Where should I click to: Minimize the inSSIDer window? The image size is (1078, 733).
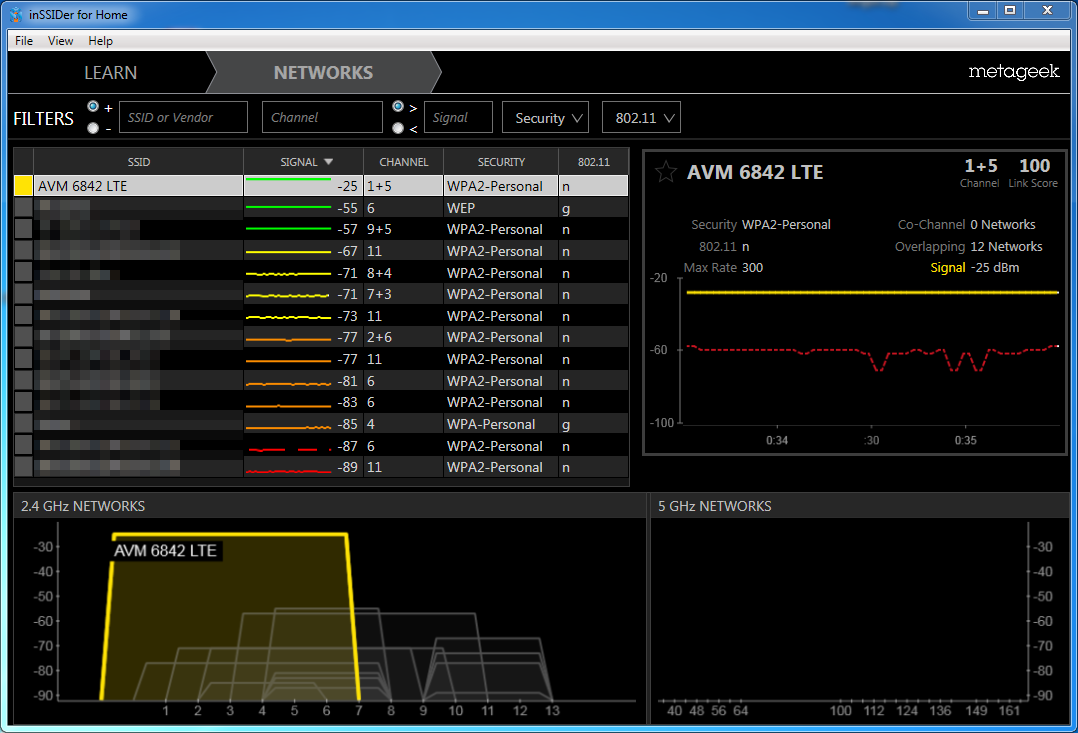click(983, 11)
